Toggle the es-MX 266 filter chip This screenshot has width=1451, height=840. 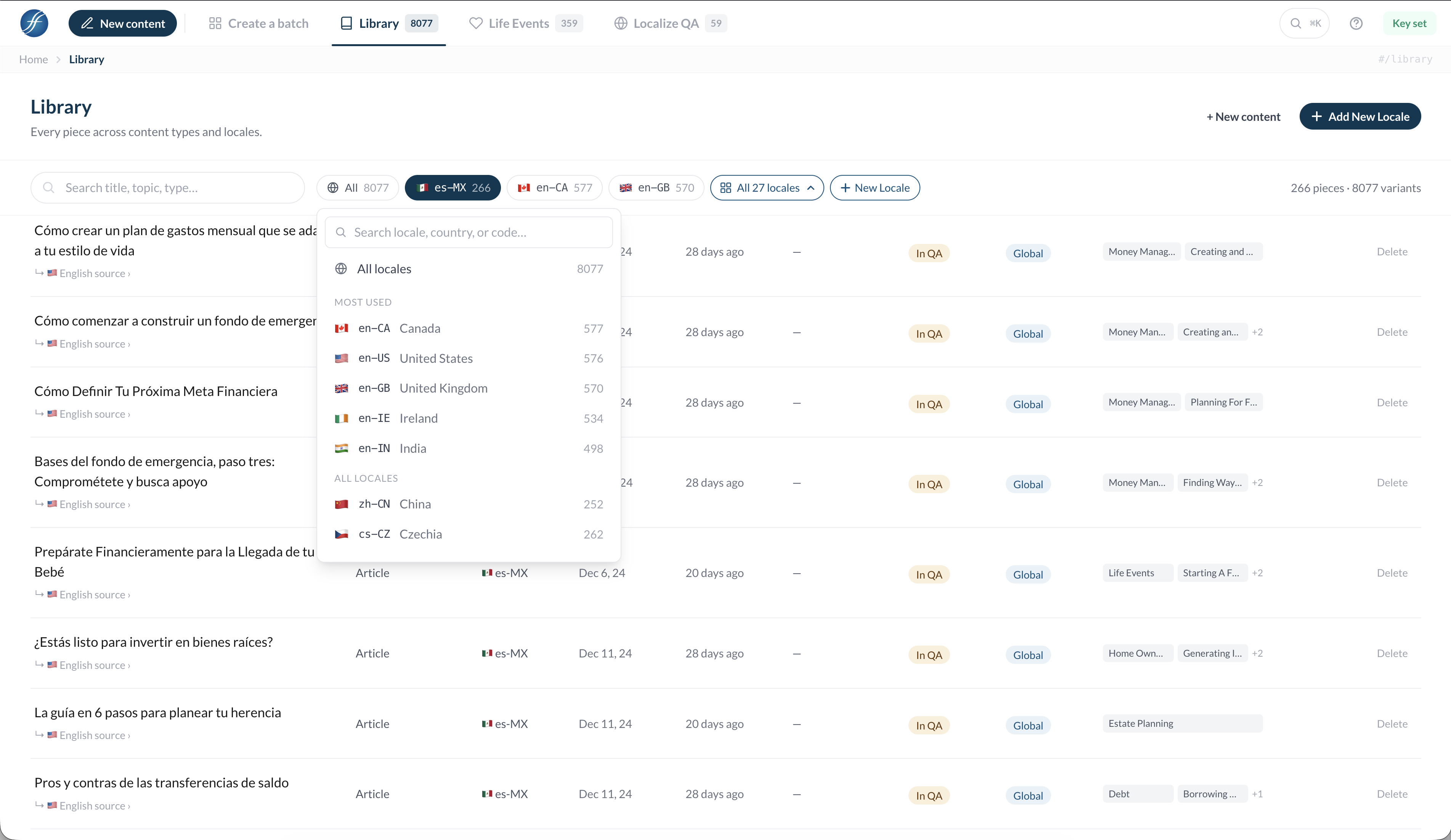[453, 188]
